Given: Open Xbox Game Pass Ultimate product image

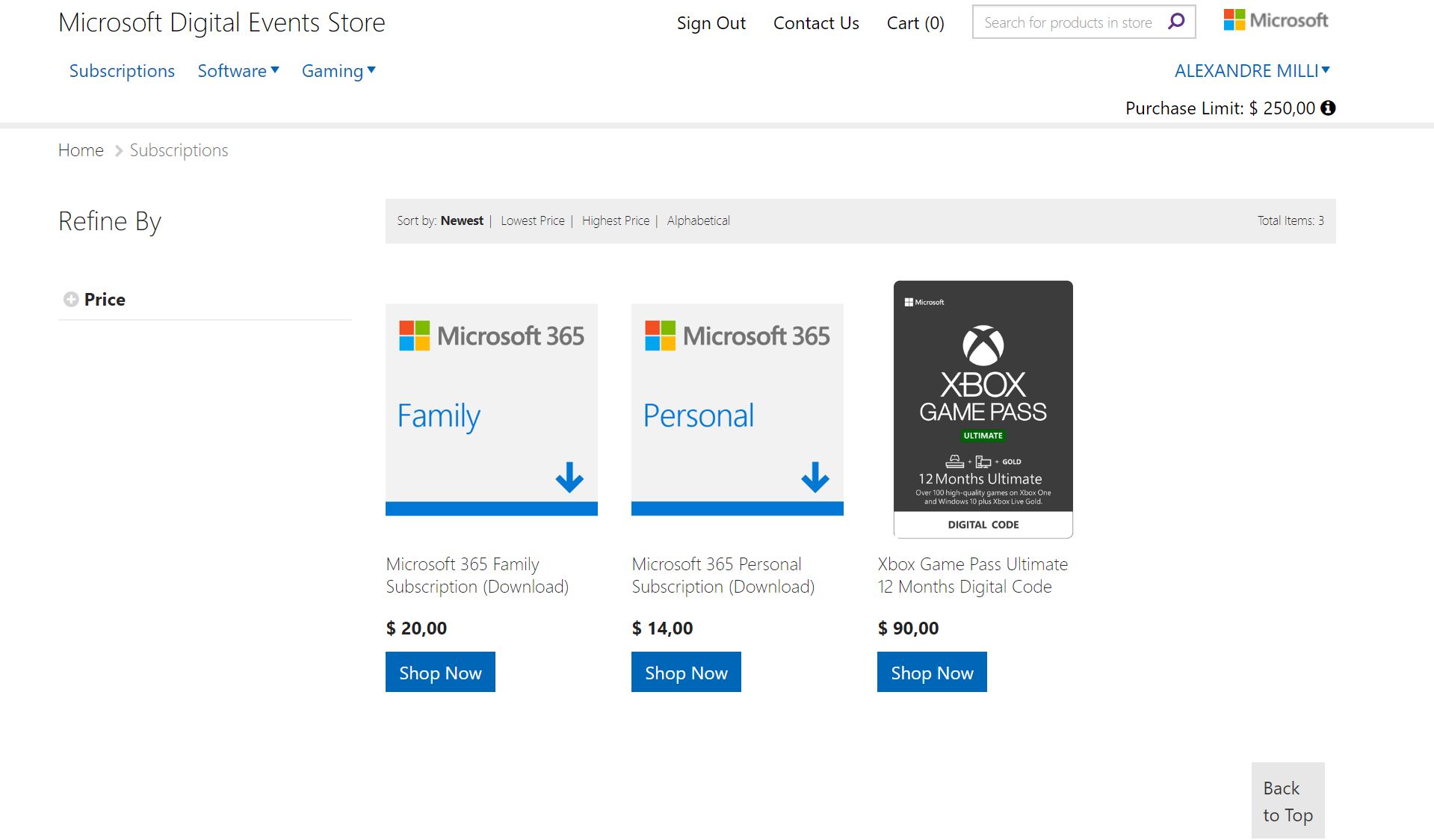Looking at the screenshot, I should 983,410.
